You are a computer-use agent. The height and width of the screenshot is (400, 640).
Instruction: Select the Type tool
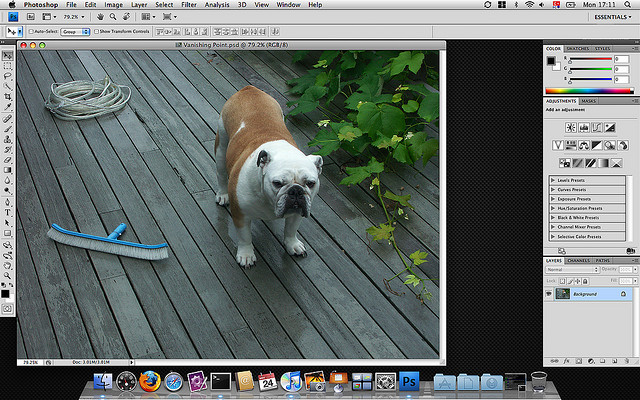[x=7, y=213]
